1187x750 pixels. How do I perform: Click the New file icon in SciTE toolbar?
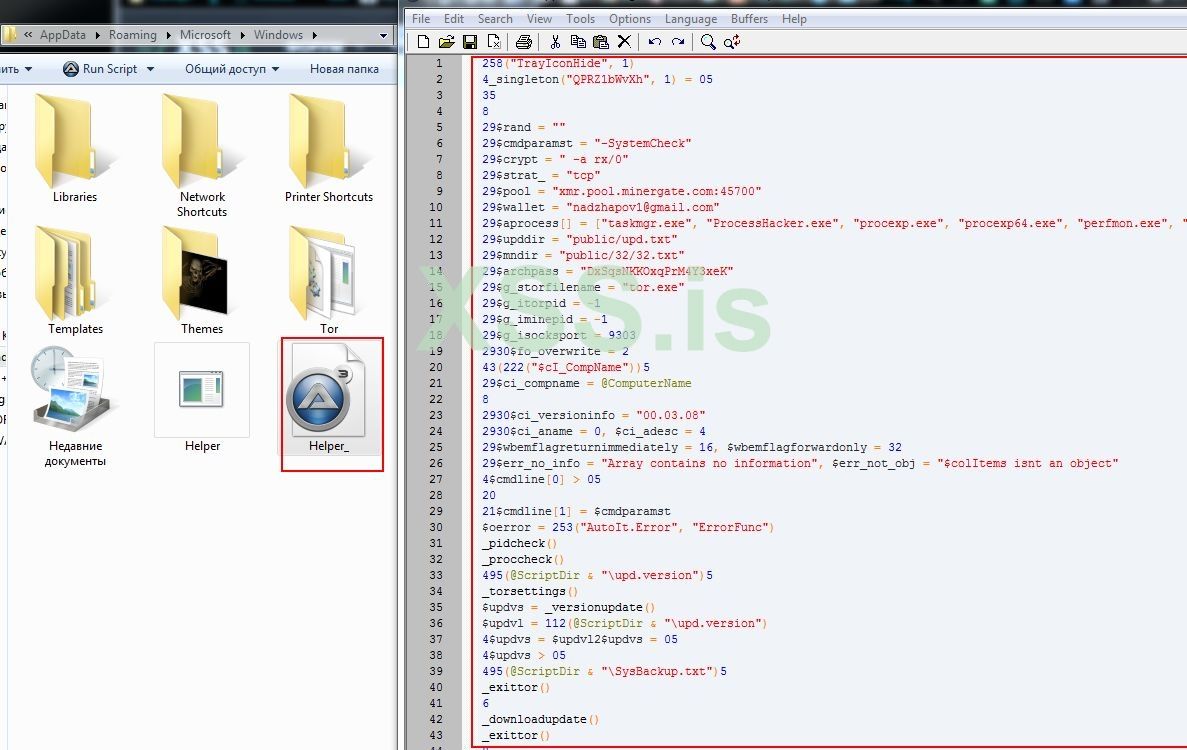point(423,42)
